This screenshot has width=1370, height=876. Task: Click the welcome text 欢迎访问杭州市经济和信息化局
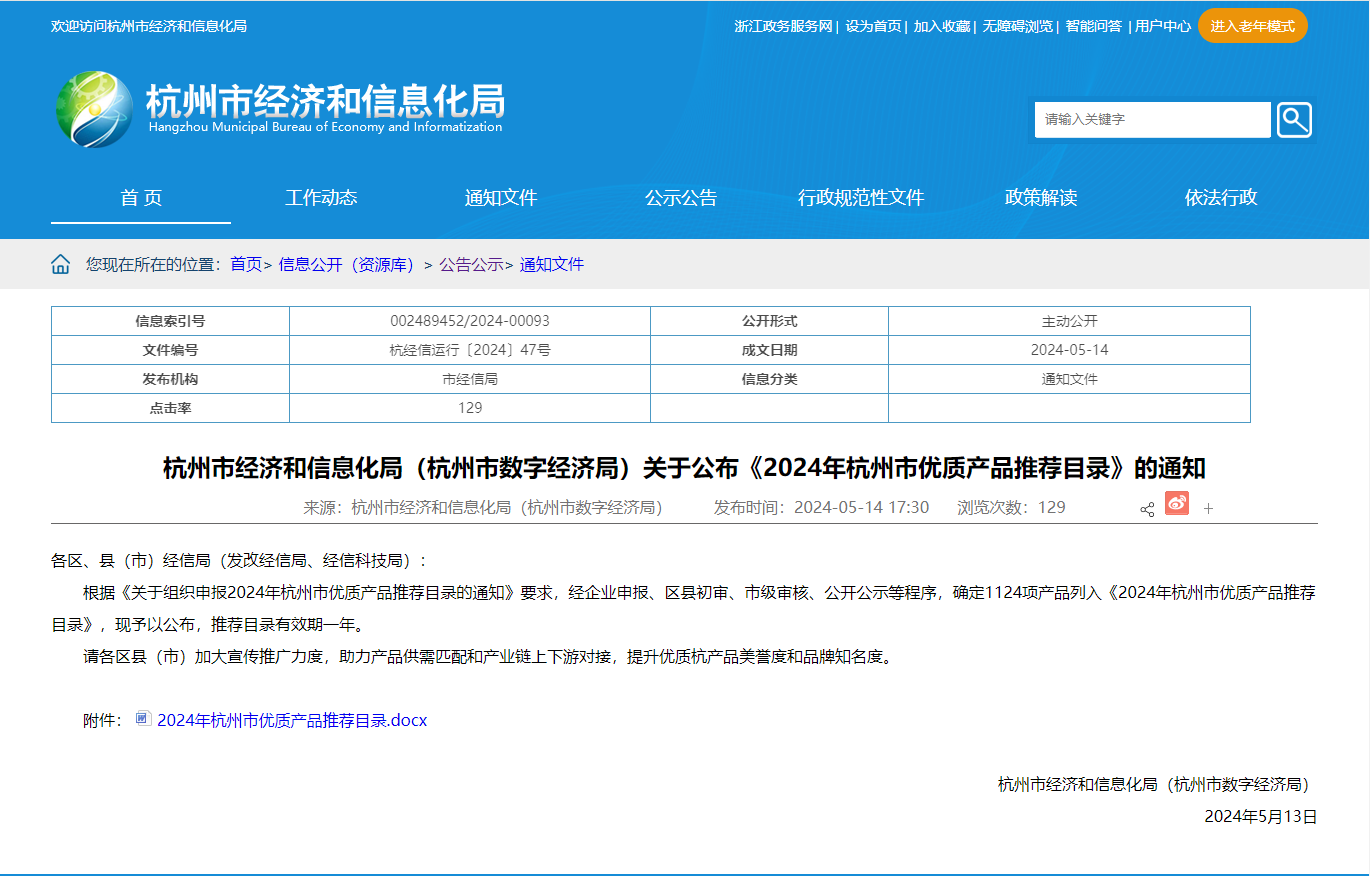tap(149, 26)
